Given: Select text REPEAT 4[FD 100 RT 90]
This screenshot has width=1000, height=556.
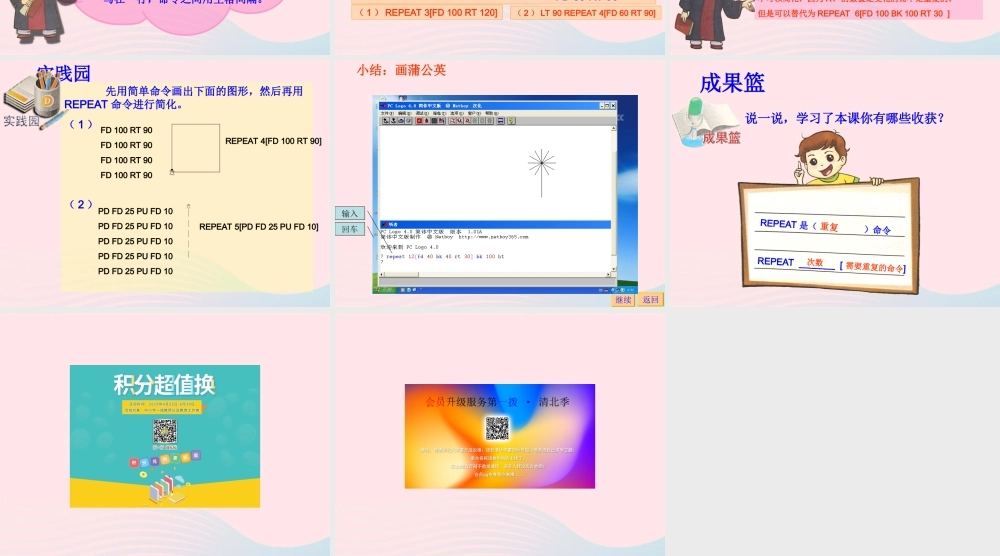Looking at the screenshot, I should pyautogui.click(x=273, y=141).
